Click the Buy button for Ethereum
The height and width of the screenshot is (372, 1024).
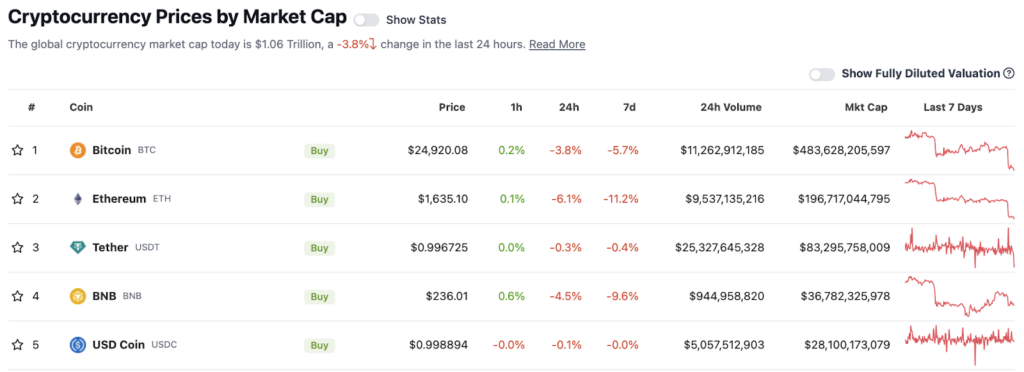point(319,200)
